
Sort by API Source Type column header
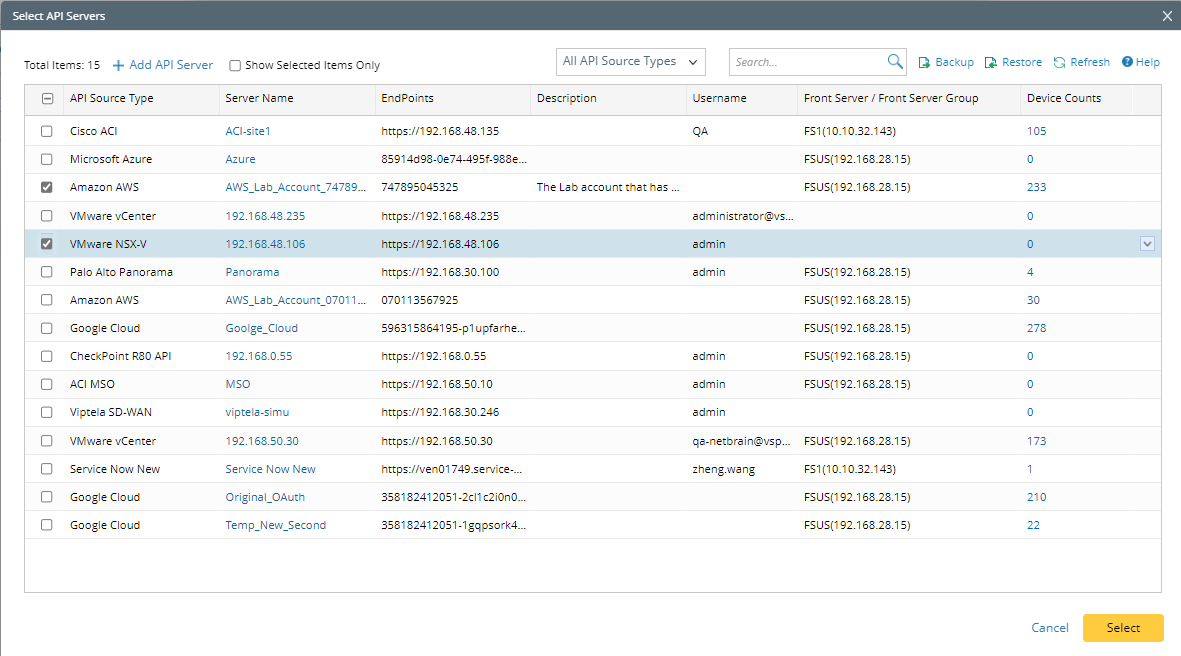click(x=112, y=99)
